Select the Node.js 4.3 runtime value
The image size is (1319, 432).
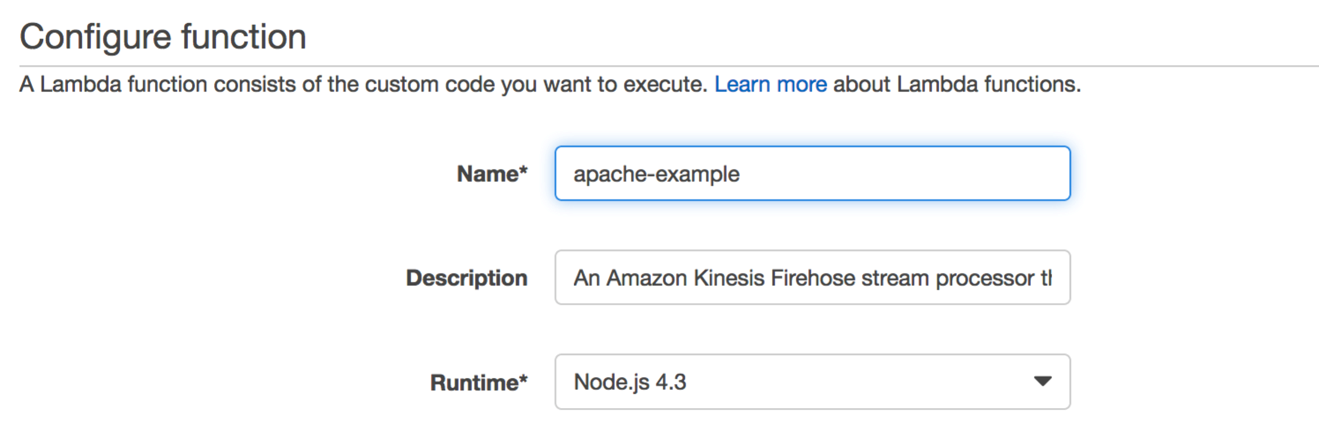[x=630, y=381]
